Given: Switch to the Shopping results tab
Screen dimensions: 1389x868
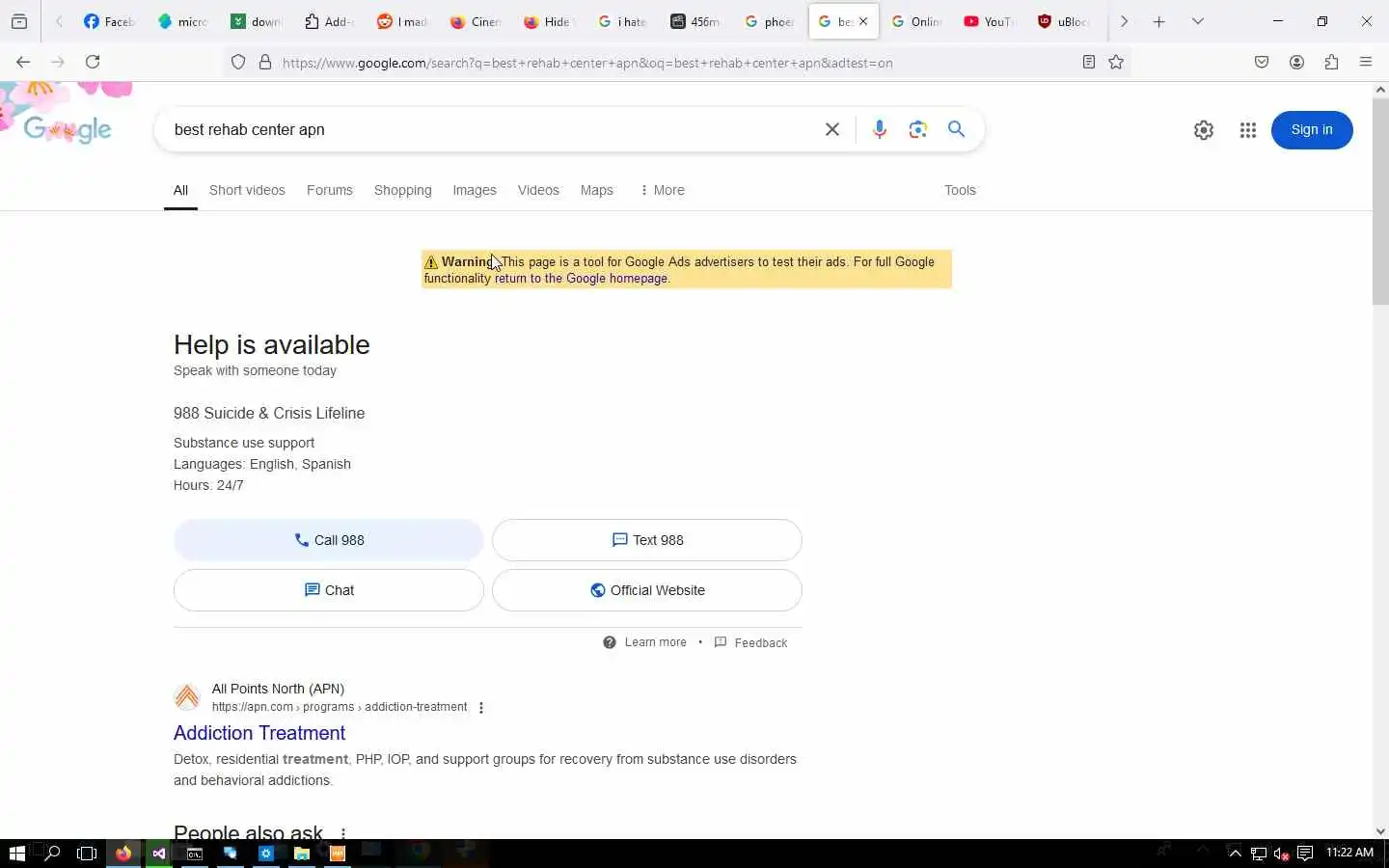Looking at the screenshot, I should [403, 190].
